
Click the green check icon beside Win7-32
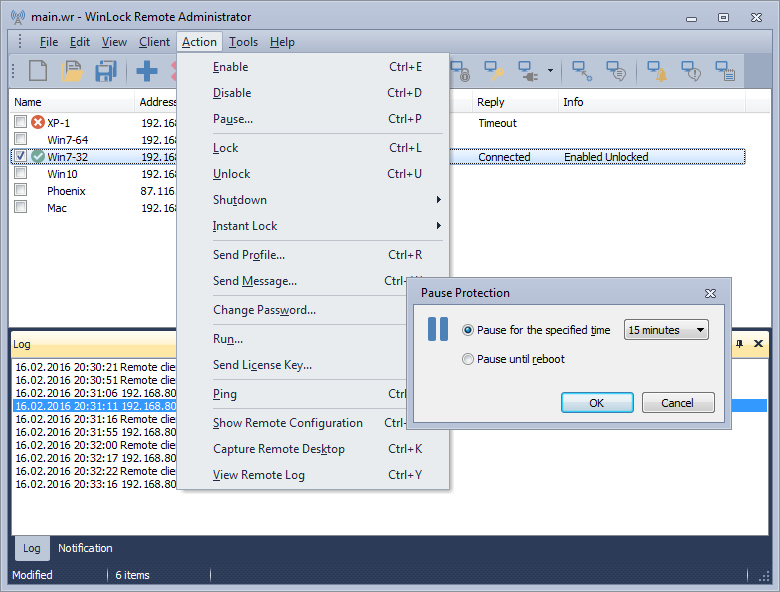tap(38, 156)
